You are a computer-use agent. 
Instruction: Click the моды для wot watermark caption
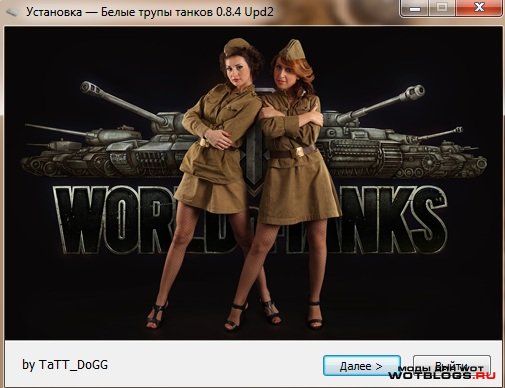click(441, 368)
